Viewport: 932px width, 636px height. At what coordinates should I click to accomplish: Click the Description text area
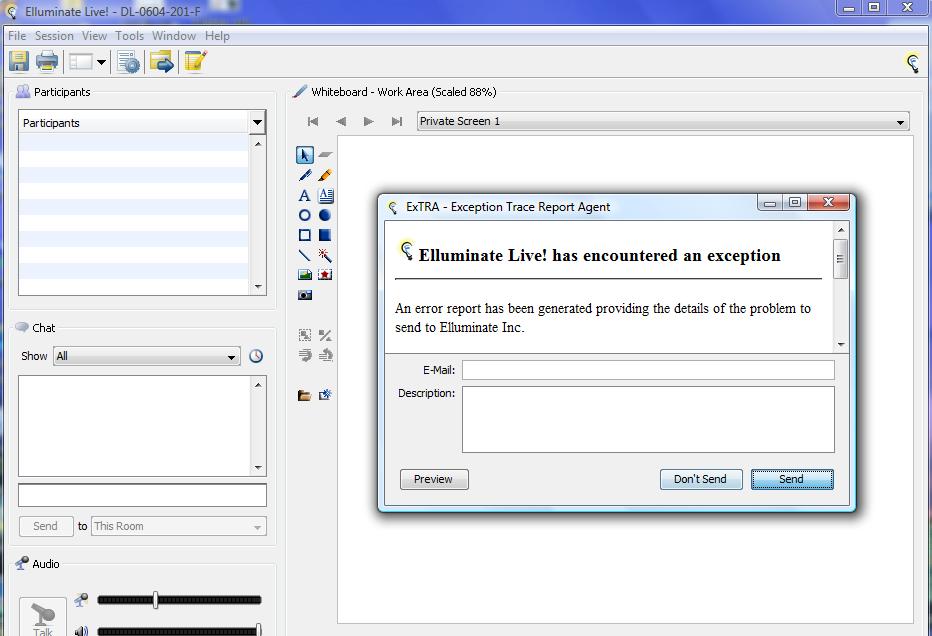click(648, 420)
